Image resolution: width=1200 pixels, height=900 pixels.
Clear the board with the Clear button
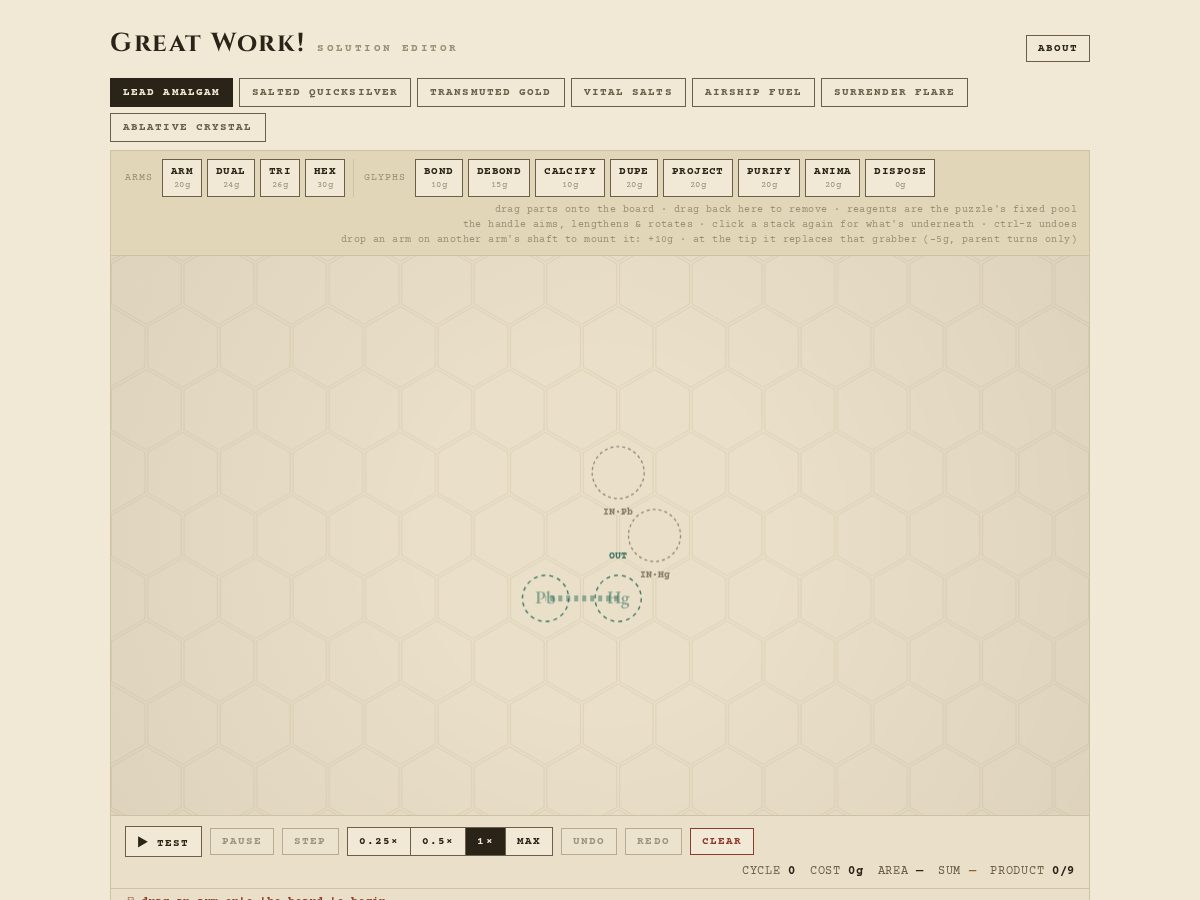click(x=722, y=841)
